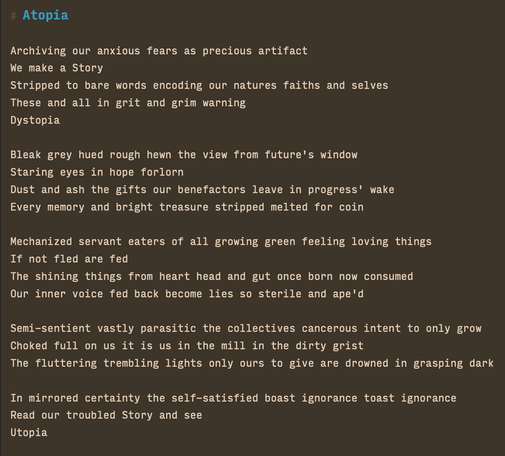Image resolution: width=505 pixels, height=456 pixels.
Task: Click the line 'Read our troubled Story and see'
Action: click(x=106, y=415)
